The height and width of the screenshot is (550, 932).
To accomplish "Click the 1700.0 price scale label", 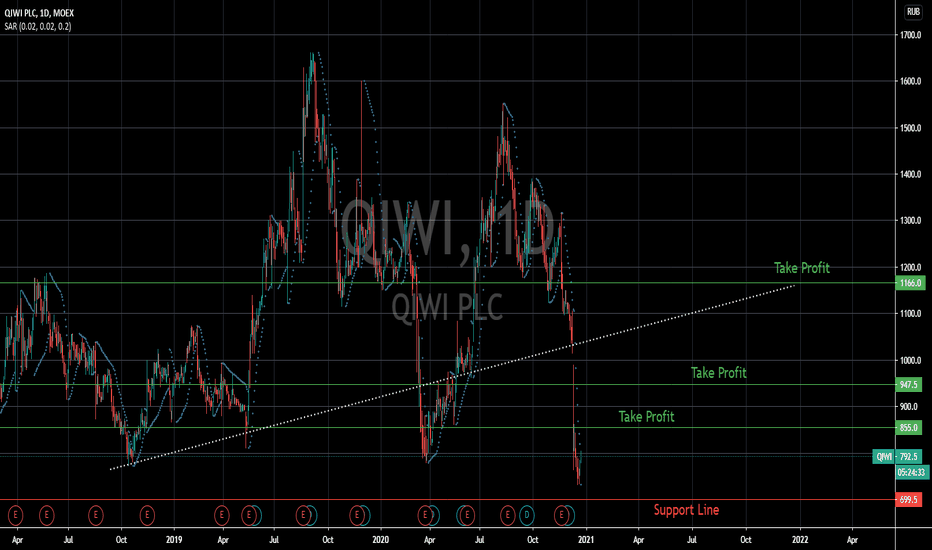I will pyautogui.click(x=909, y=35).
